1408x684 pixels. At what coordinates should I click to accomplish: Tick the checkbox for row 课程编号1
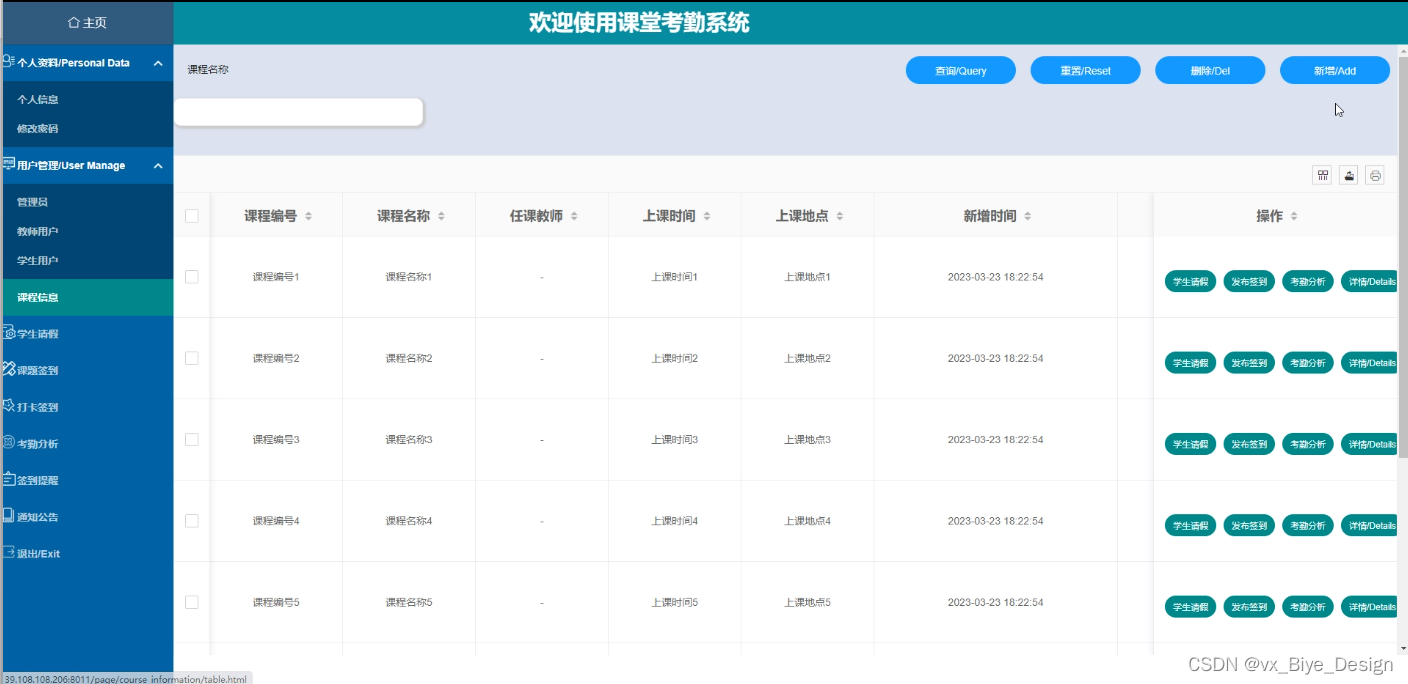(192, 277)
